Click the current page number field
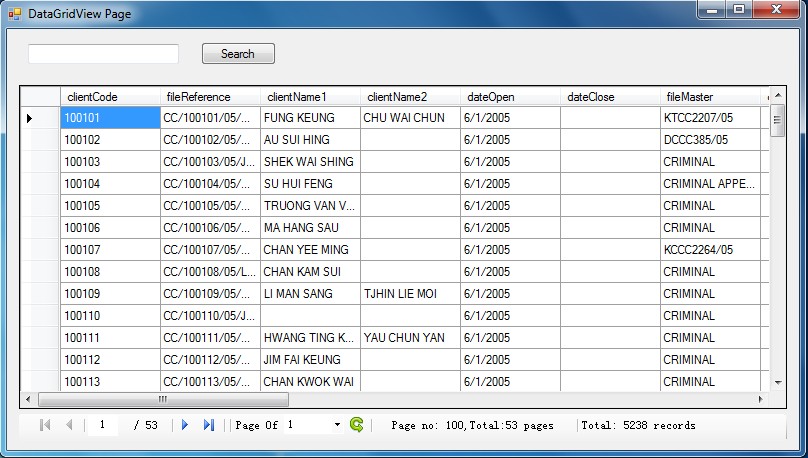This screenshot has width=808, height=458. click(106, 425)
